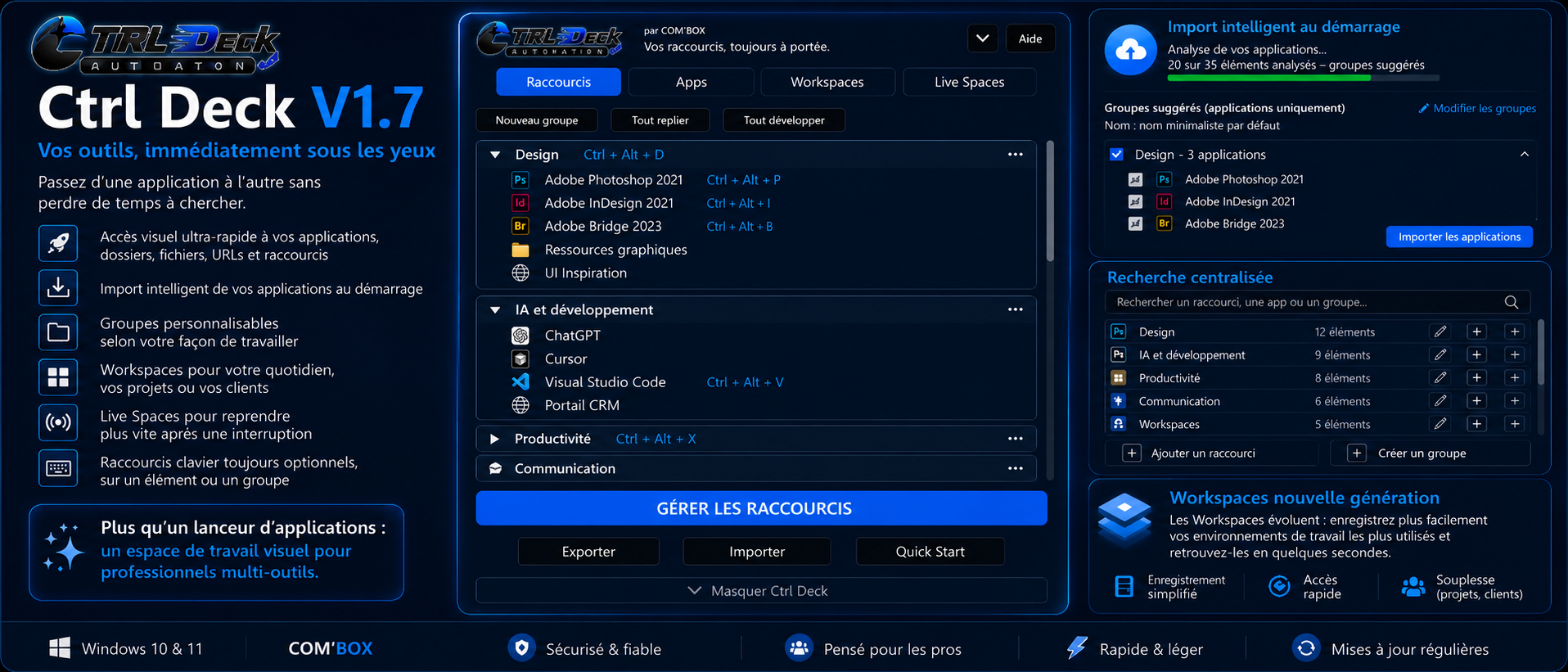1568x672 pixels.
Task: Launch the ChatGPT shortcut
Action: point(572,336)
